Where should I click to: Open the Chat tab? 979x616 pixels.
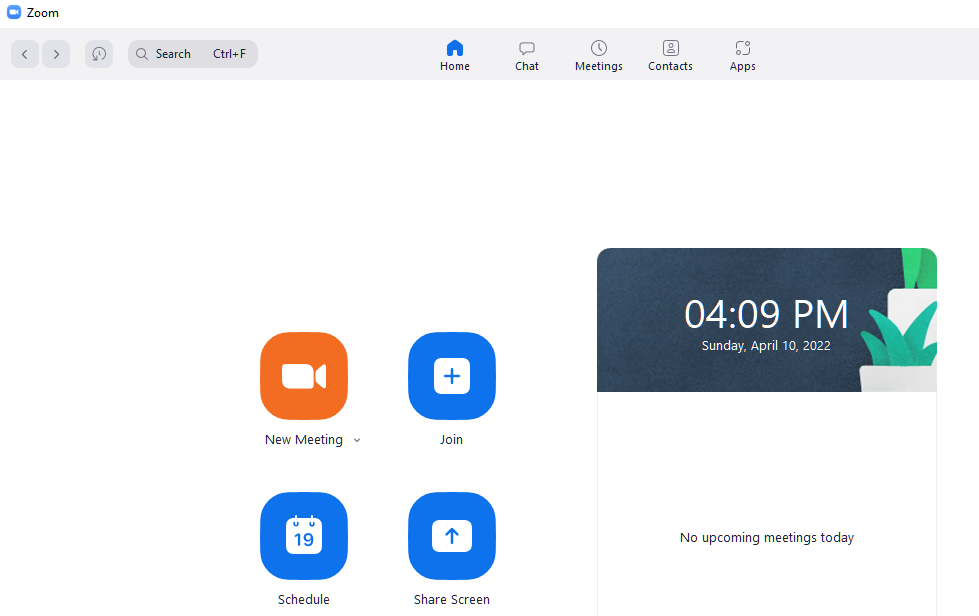tap(526, 56)
